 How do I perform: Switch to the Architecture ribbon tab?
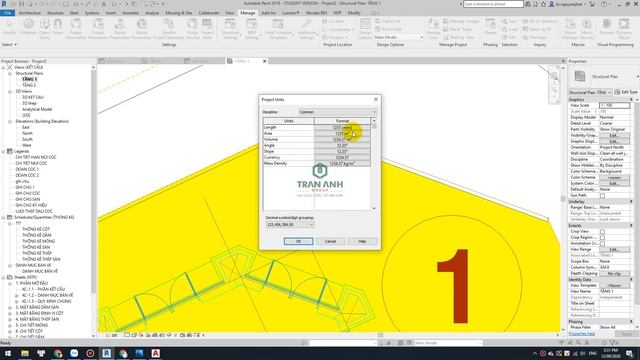tap(30, 13)
